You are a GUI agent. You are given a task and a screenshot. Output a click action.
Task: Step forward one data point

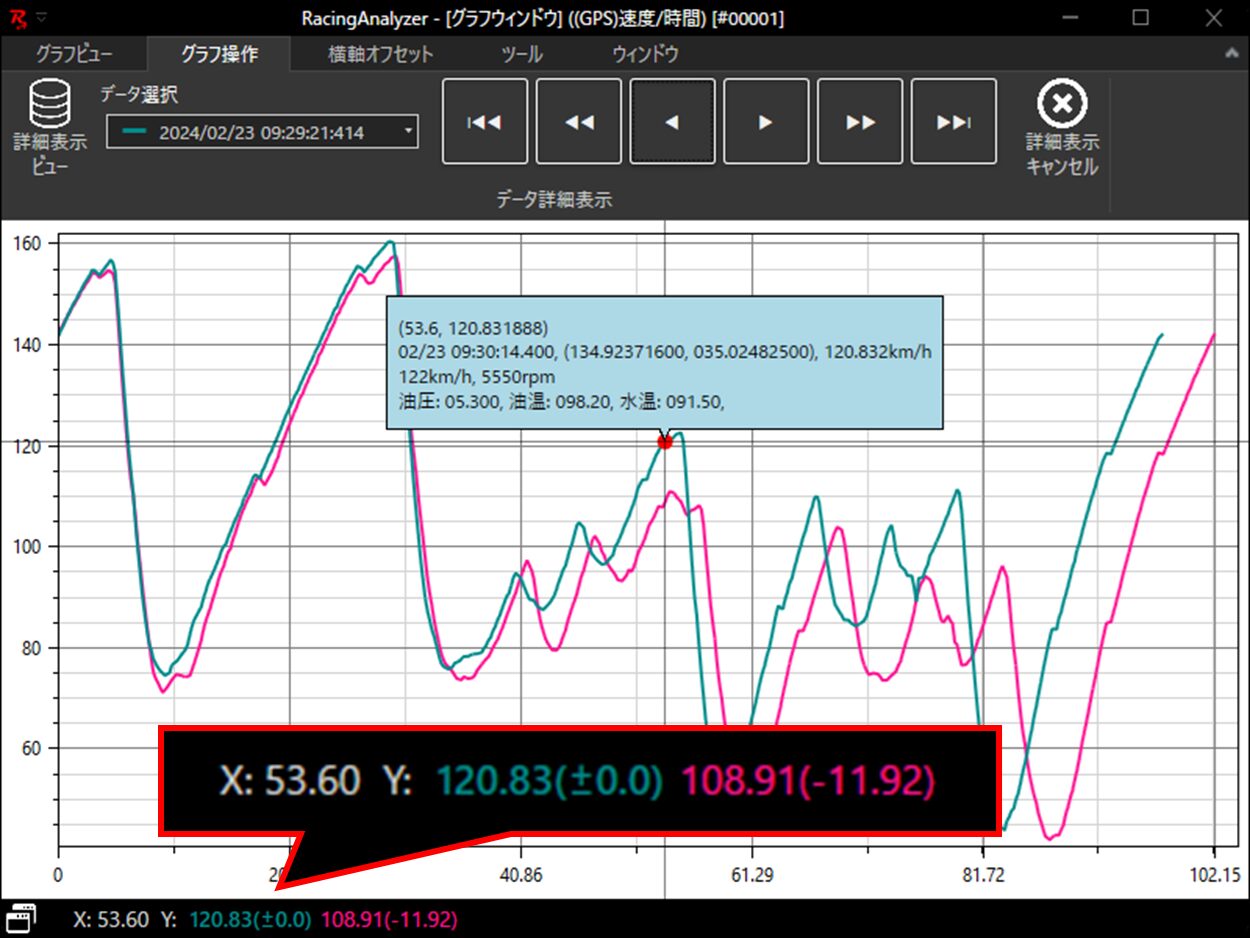[x=766, y=122]
